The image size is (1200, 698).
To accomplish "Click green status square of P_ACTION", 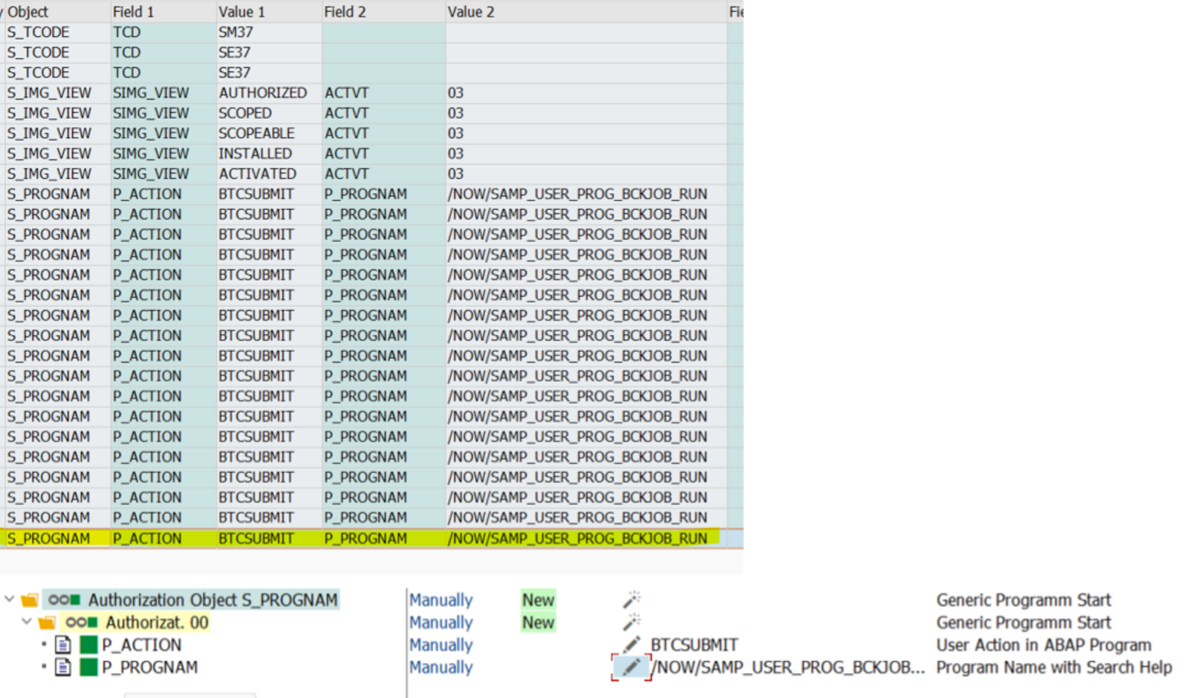I will click(x=88, y=645).
